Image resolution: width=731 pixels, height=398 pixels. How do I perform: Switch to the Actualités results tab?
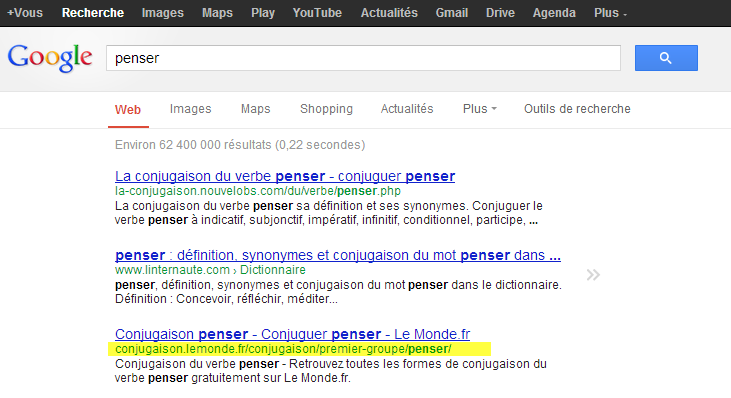pyautogui.click(x=407, y=109)
